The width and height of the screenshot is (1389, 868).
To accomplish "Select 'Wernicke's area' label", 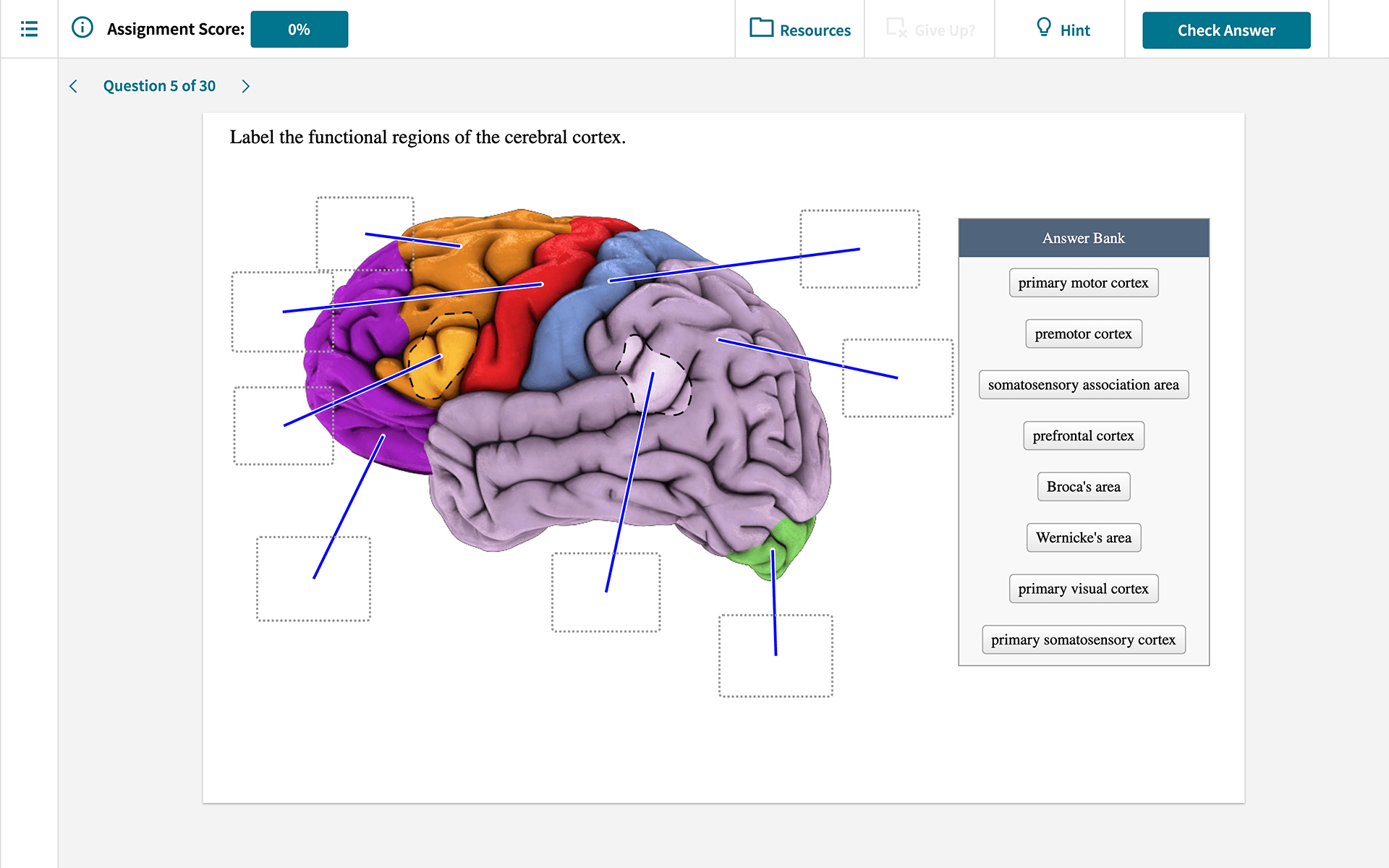I will pyautogui.click(x=1084, y=537).
